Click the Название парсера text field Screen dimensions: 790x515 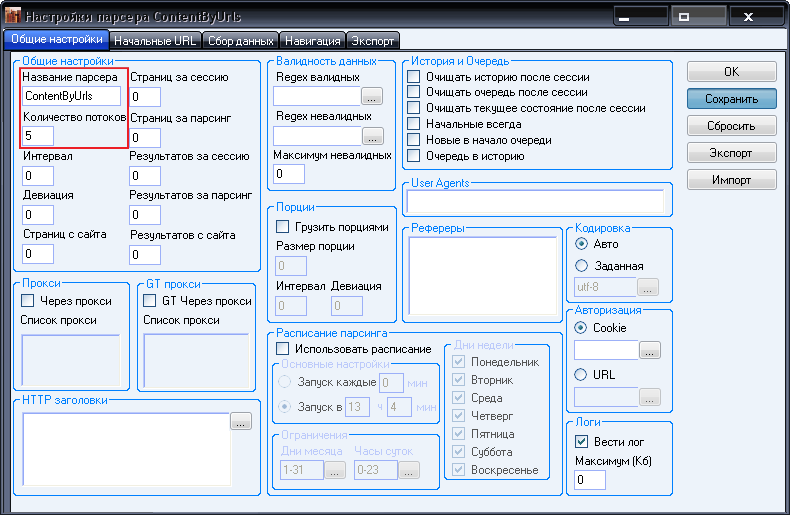coord(72,96)
